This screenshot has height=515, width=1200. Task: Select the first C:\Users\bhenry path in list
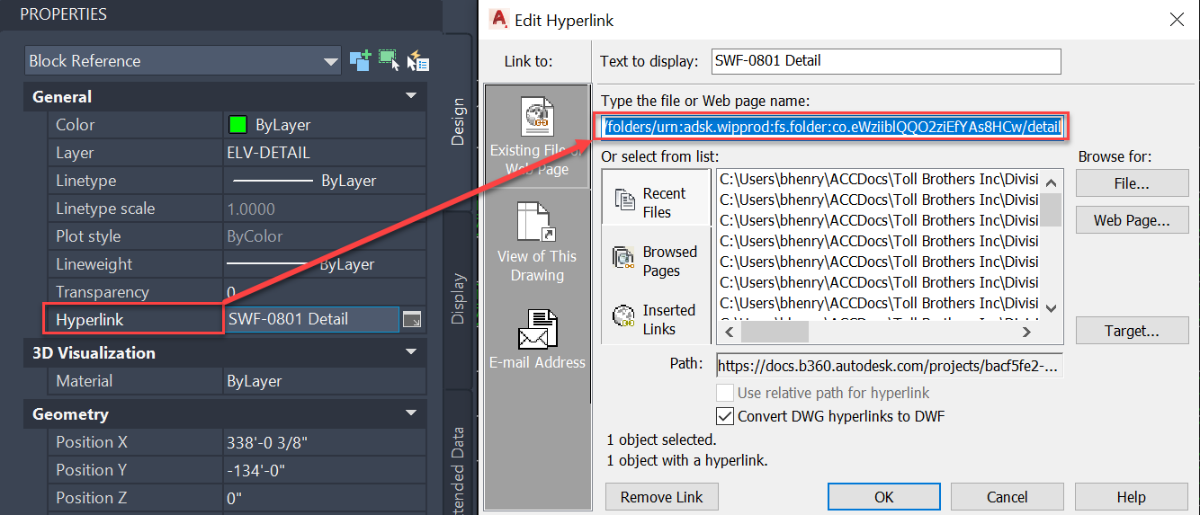(x=880, y=179)
